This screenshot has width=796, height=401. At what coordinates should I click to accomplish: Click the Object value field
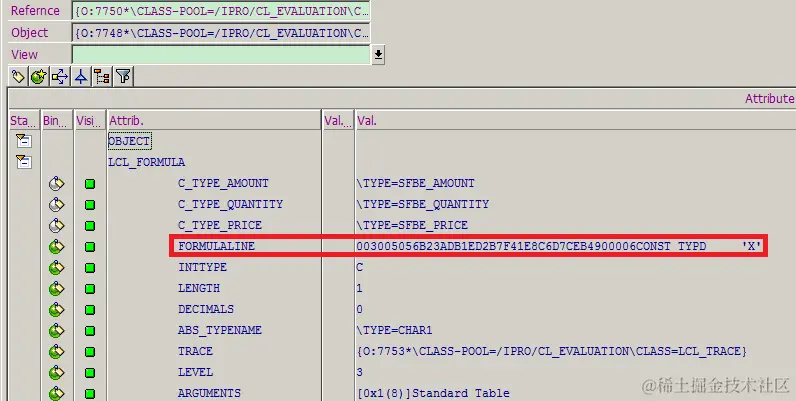point(221,33)
